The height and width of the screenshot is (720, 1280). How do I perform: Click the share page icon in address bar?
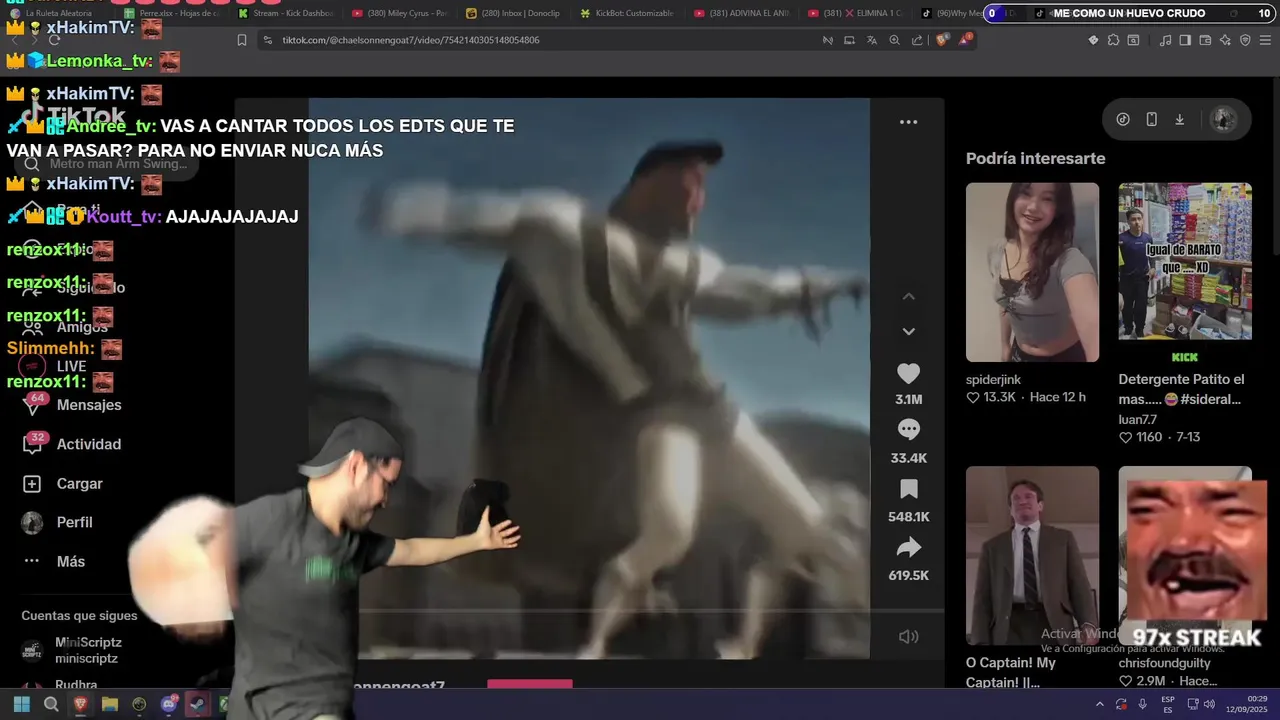click(917, 40)
